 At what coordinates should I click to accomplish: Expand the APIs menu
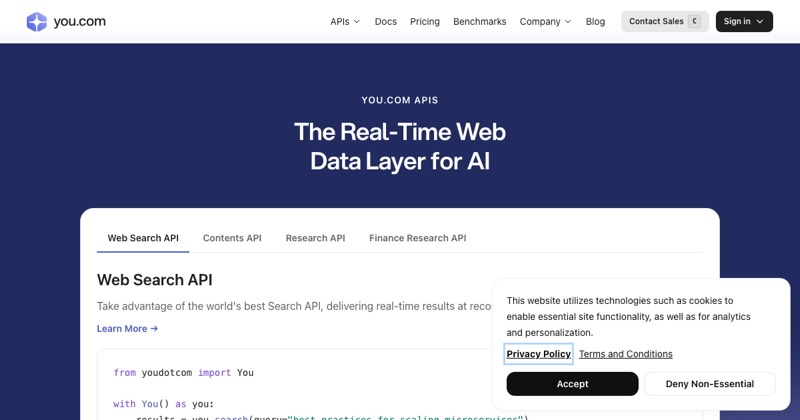345,21
